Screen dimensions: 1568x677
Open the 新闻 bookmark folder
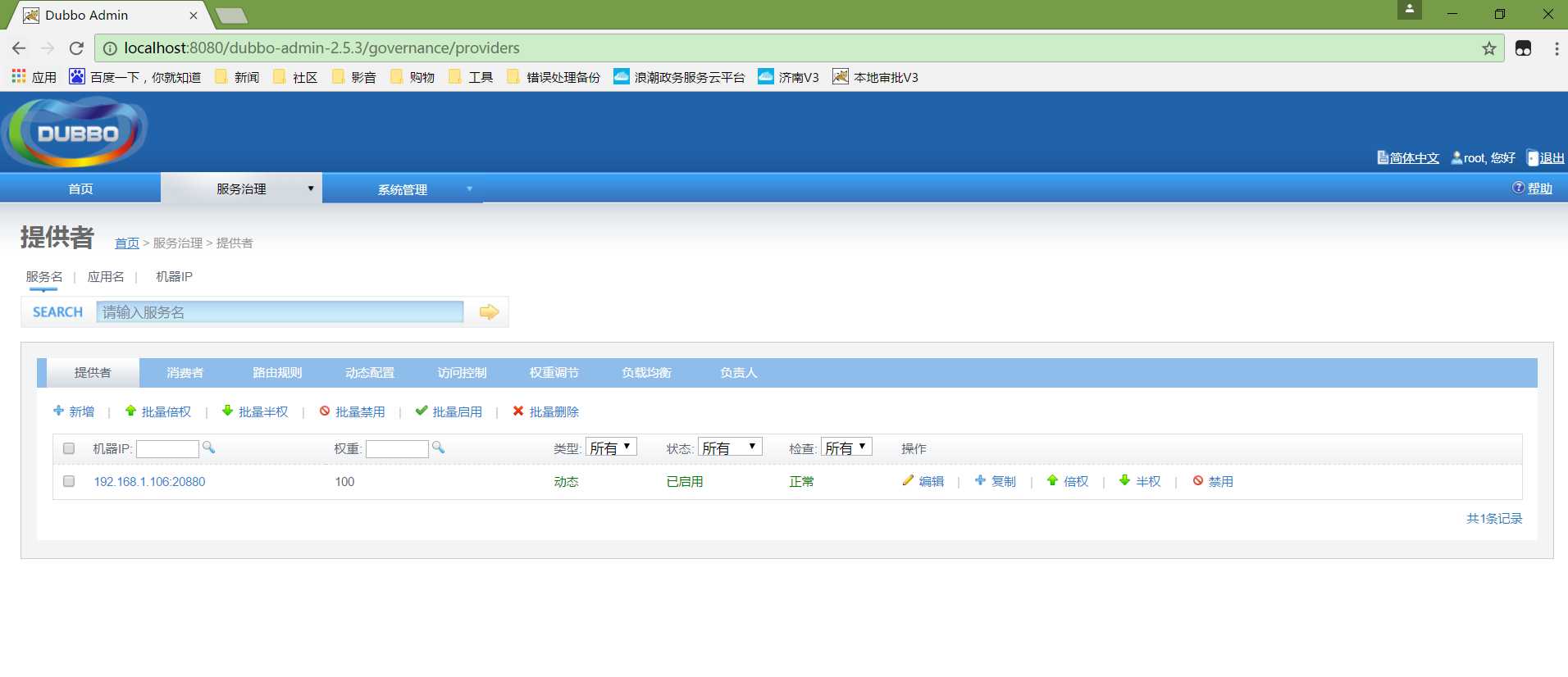pyautogui.click(x=237, y=77)
